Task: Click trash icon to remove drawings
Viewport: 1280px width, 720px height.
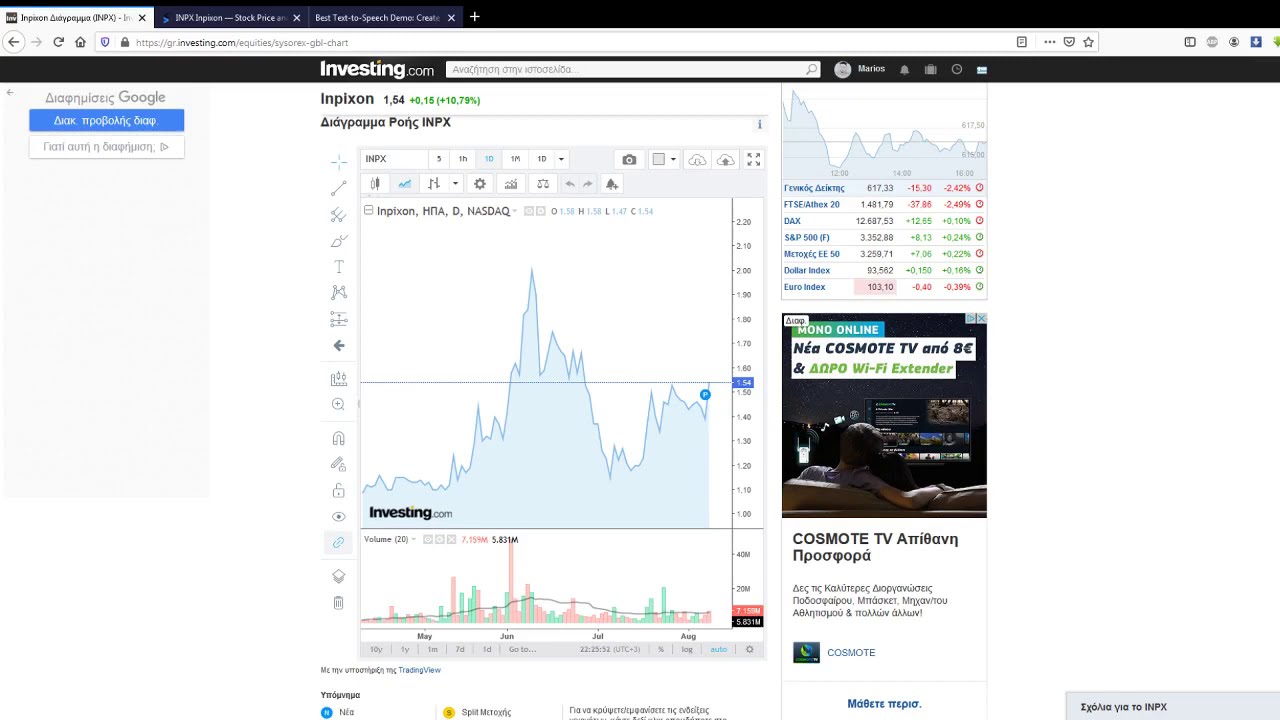Action: pyautogui.click(x=339, y=603)
